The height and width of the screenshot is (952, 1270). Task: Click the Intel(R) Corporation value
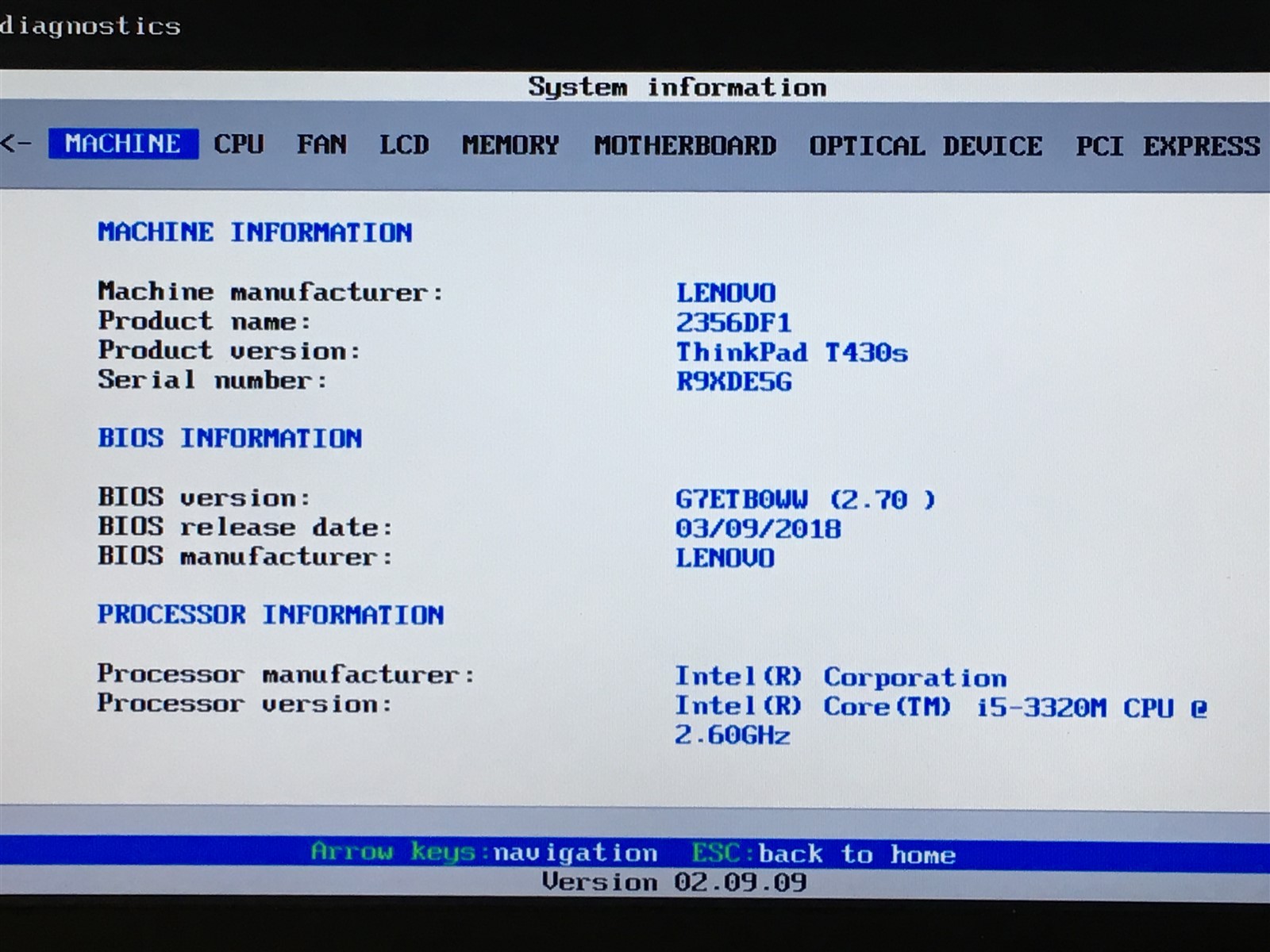point(841,678)
